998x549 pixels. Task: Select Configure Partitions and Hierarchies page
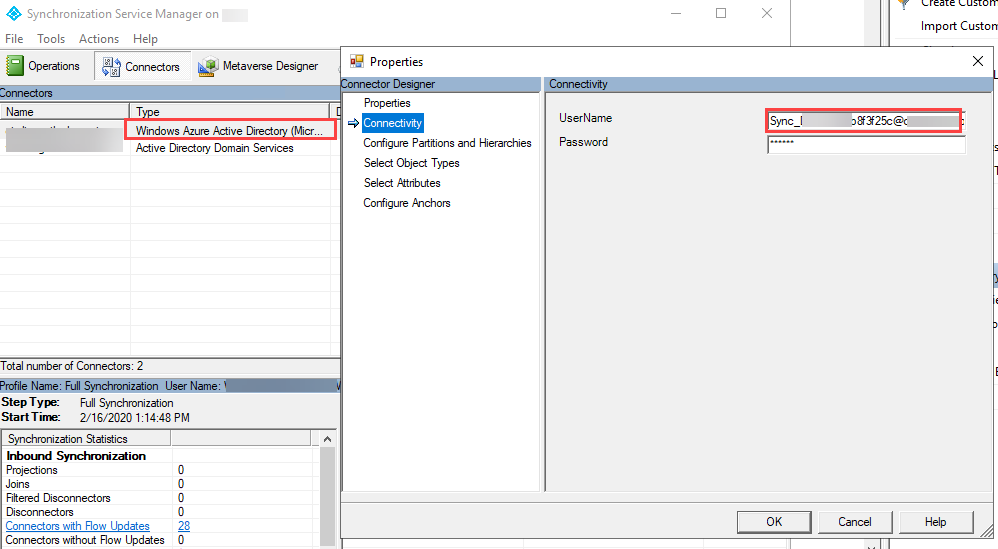point(447,143)
